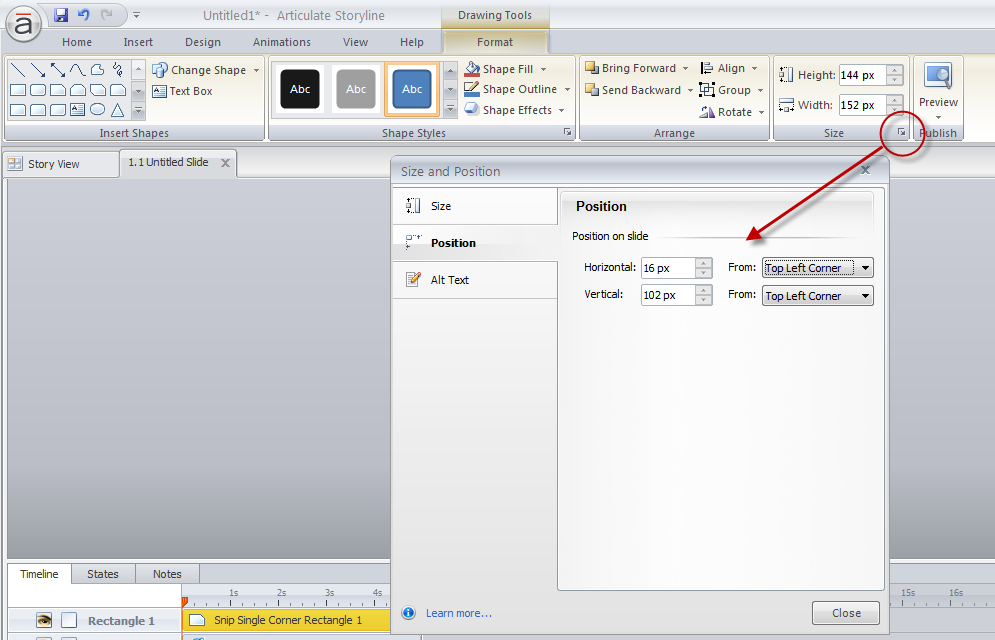This screenshot has width=995, height=640.
Task: Click the Bring Forward button
Action: (x=631, y=68)
